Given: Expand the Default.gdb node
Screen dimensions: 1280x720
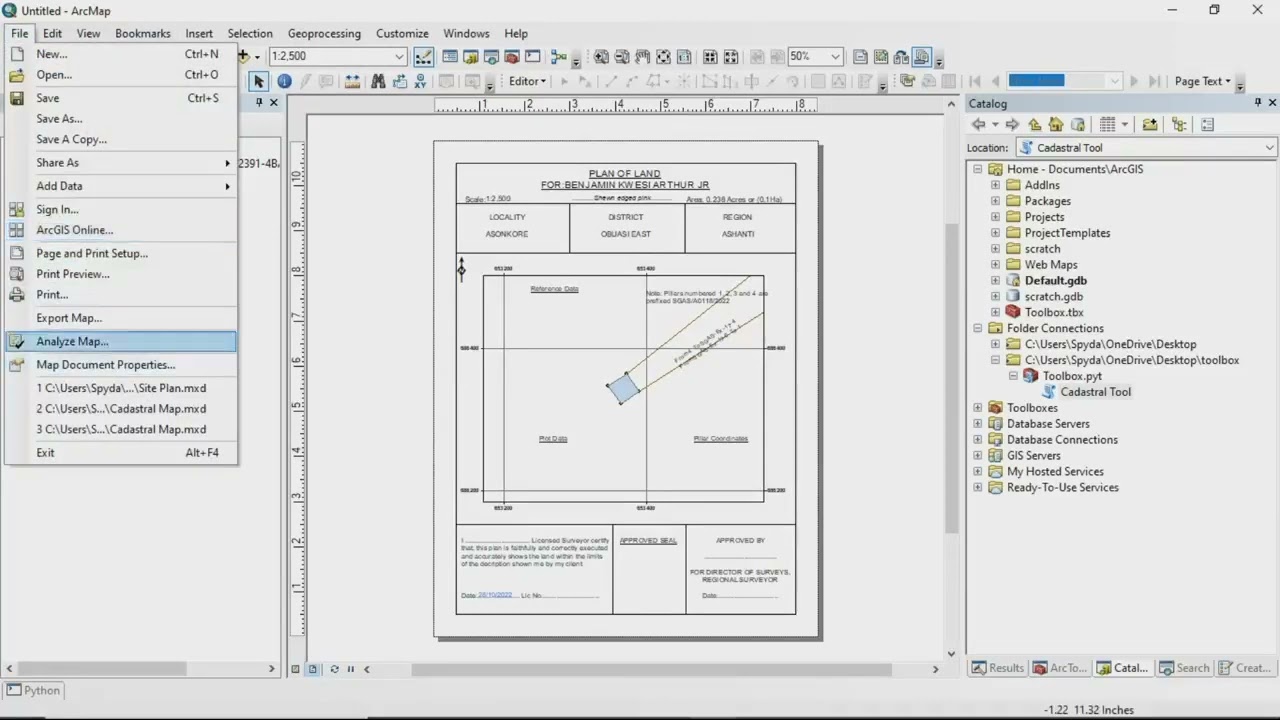Looking at the screenshot, I should tap(996, 281).
